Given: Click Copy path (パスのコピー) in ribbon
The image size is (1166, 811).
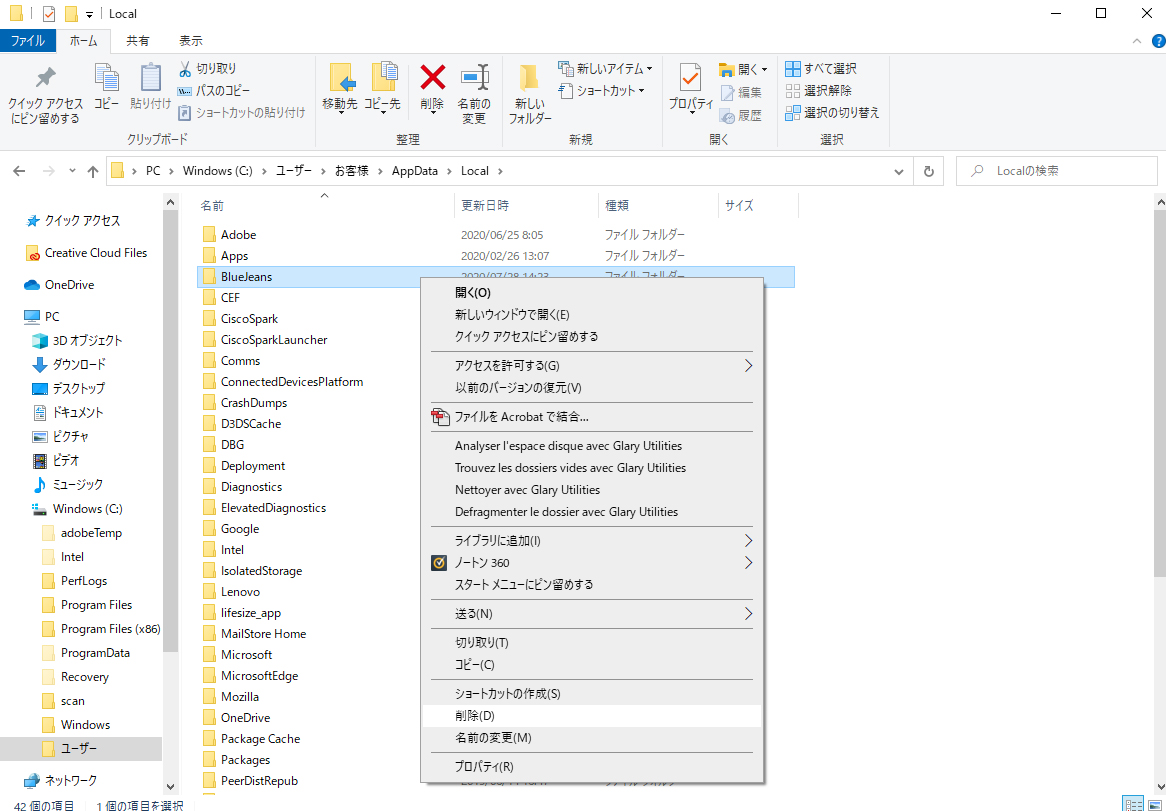Looking at the screenshot, I should click(213, 91).
